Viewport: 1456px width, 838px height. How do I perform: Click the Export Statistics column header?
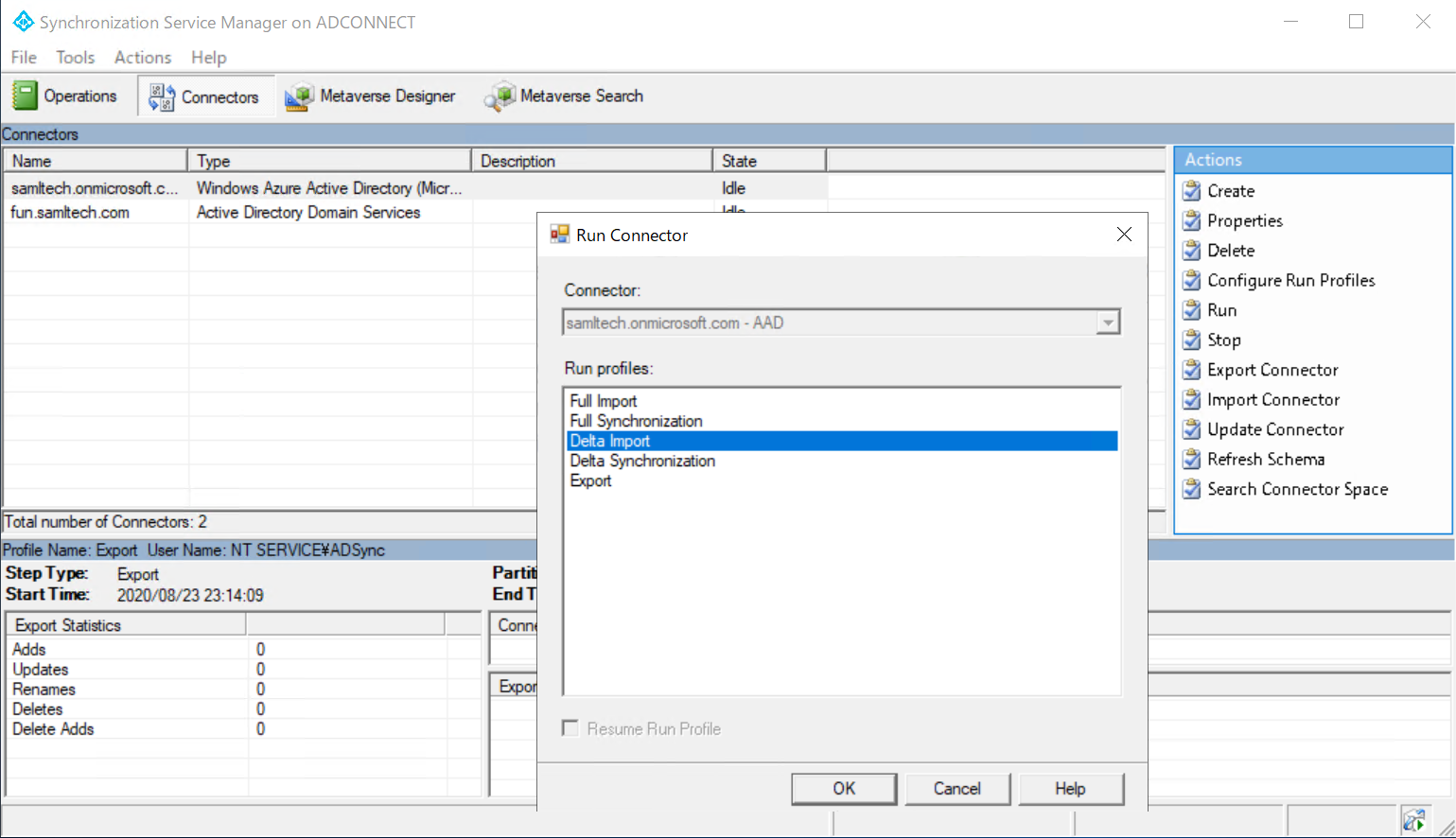(x=127, y=625)
